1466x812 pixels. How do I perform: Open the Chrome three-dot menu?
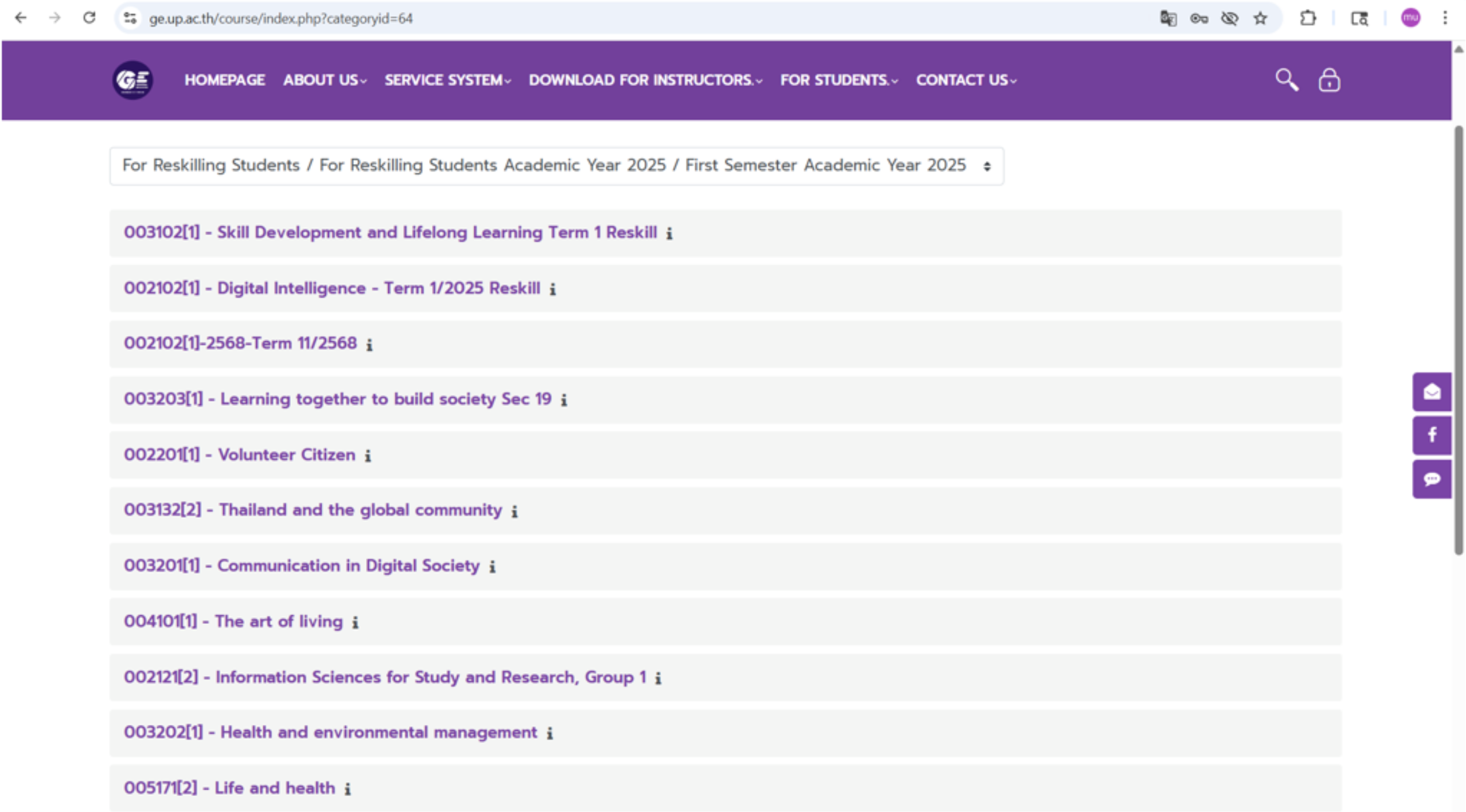point(1445,18)
